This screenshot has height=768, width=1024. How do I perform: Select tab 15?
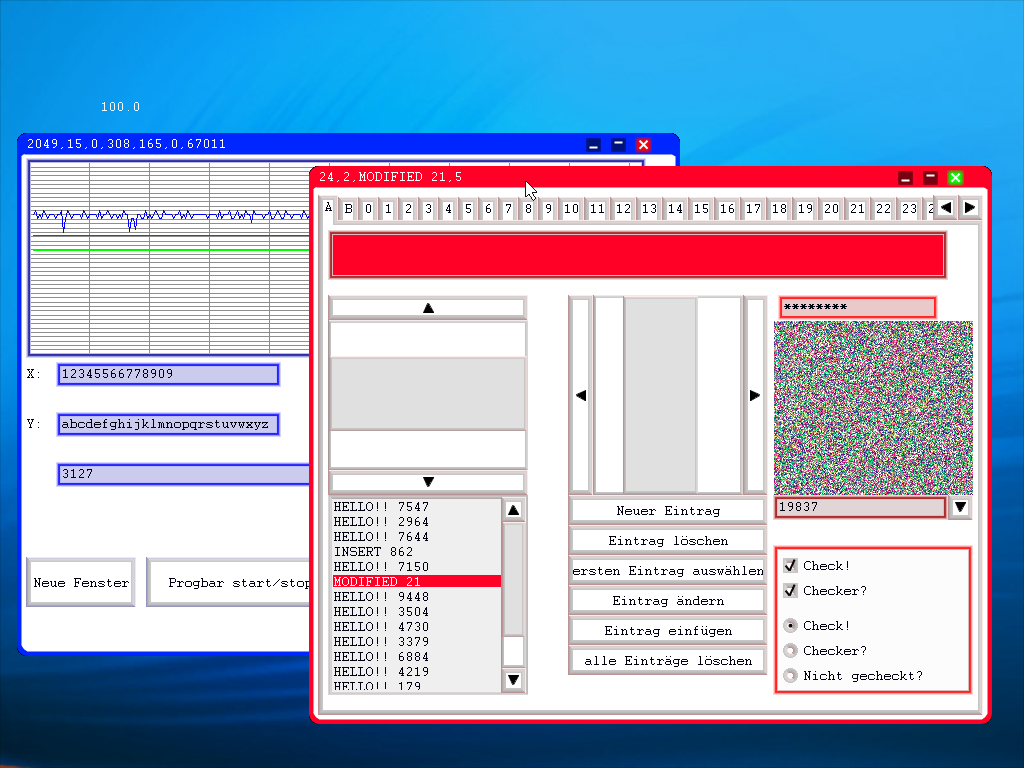(701, 209)
